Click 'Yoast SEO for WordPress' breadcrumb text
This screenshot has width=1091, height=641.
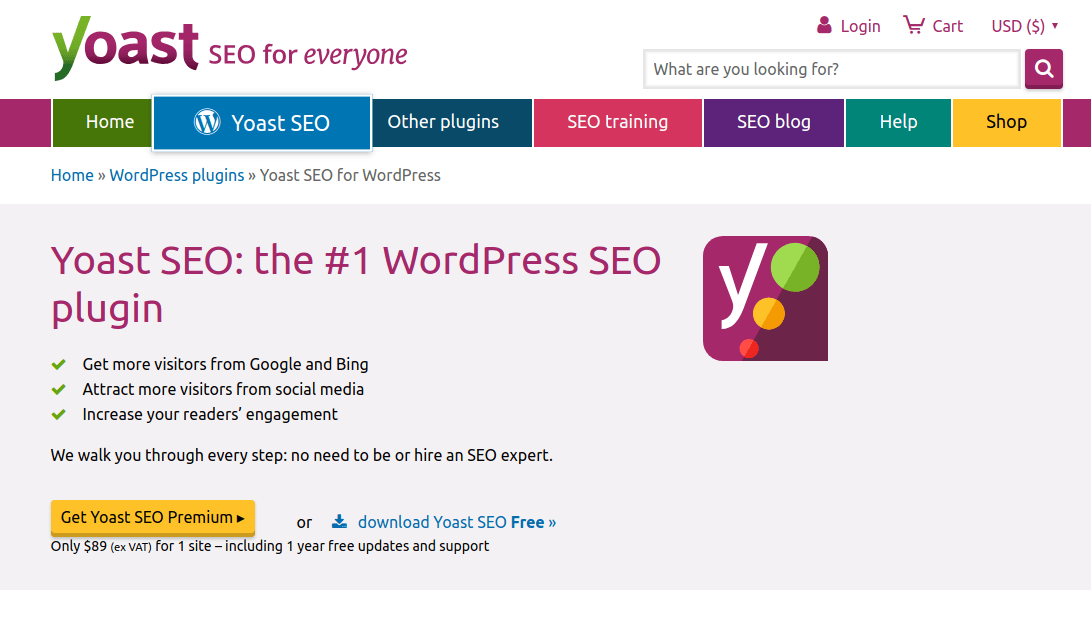[350, 175]
